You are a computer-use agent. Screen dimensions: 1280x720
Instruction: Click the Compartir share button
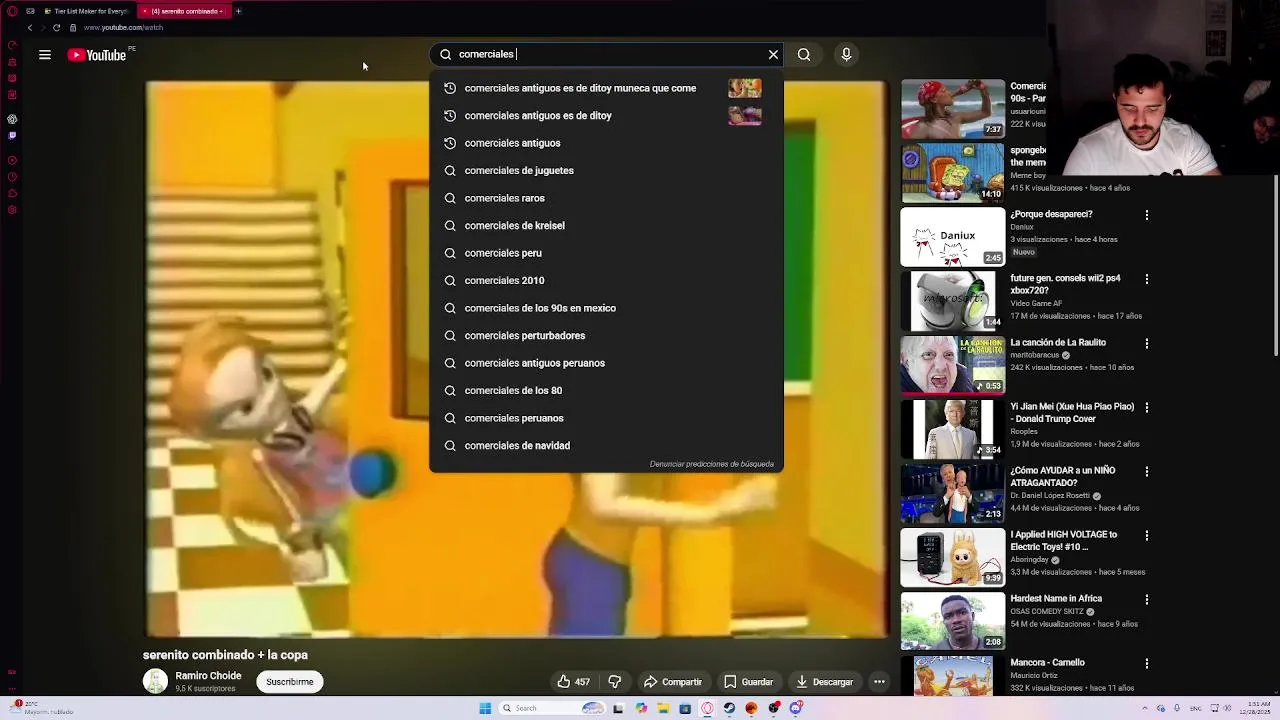coord(673,682)
